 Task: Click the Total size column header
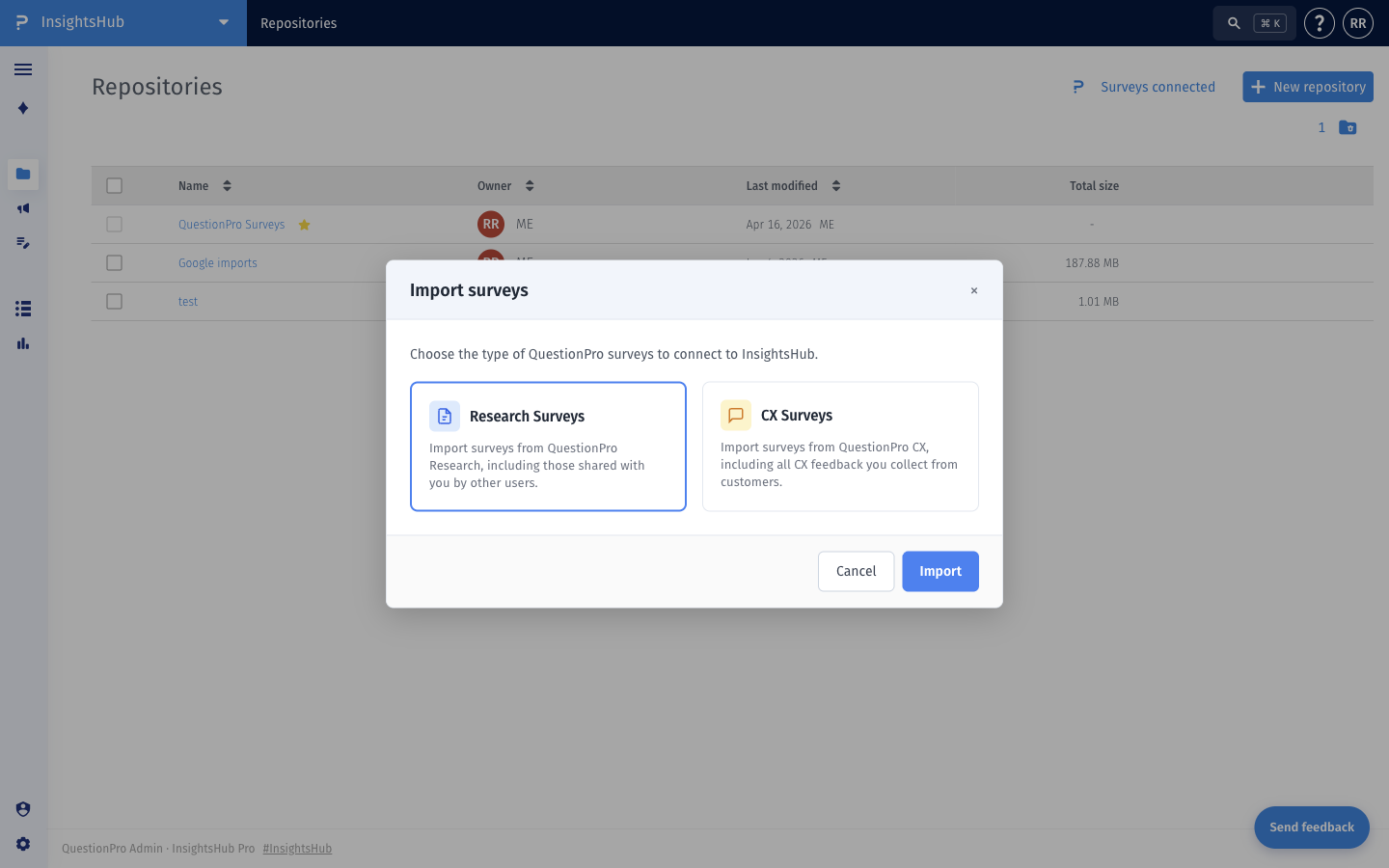tap(1094, 186)
